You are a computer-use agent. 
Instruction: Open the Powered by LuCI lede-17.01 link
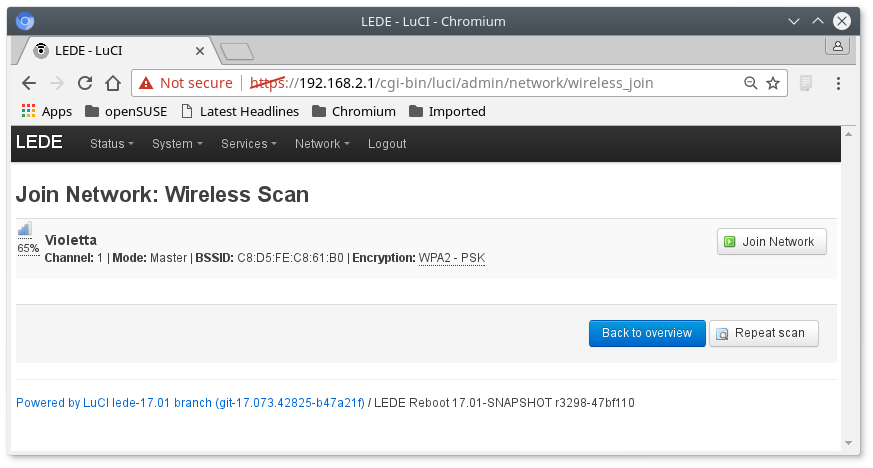190,403
